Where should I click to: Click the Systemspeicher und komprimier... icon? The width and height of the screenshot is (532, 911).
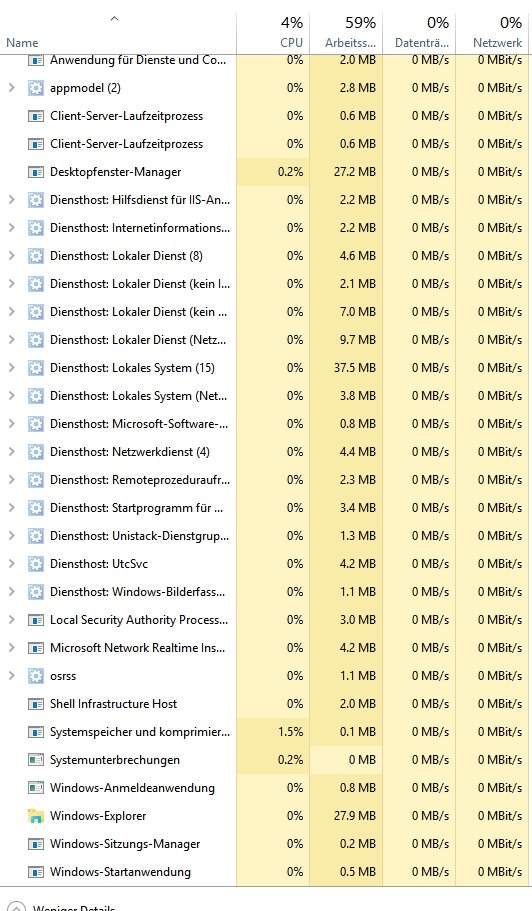[x=36, y=731]
